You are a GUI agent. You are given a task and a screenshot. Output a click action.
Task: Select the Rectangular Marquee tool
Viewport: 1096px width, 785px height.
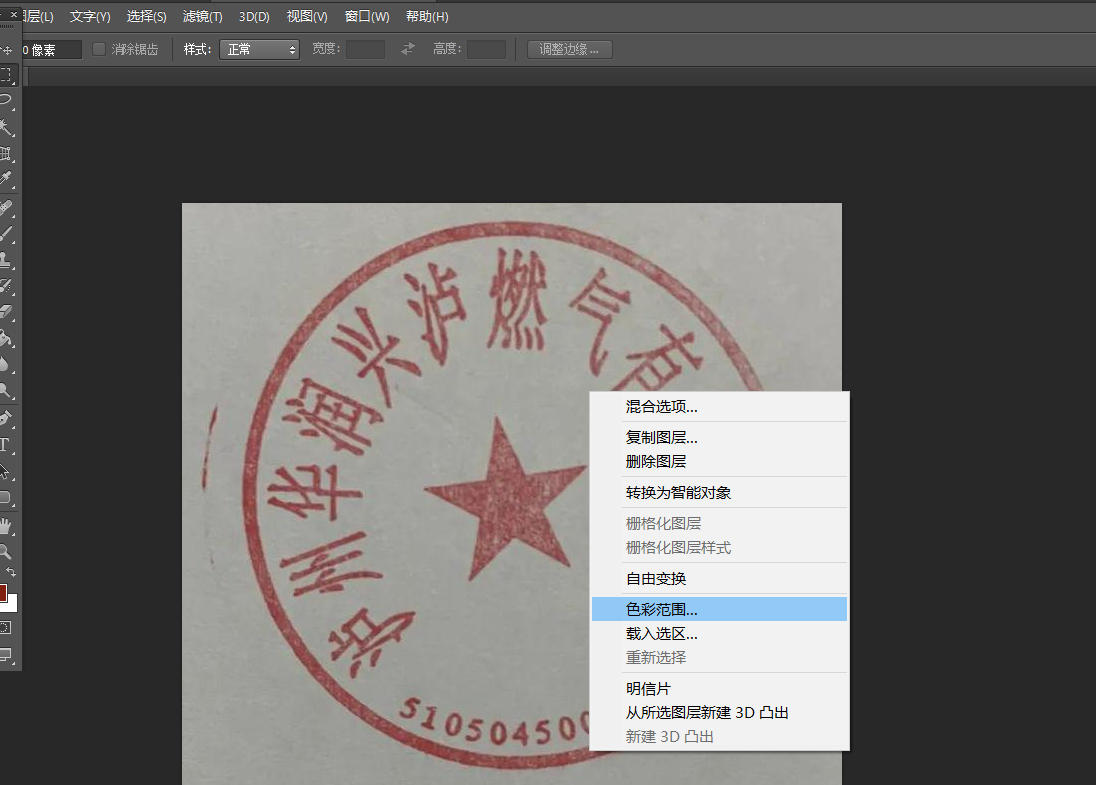(x=7, y=75)
